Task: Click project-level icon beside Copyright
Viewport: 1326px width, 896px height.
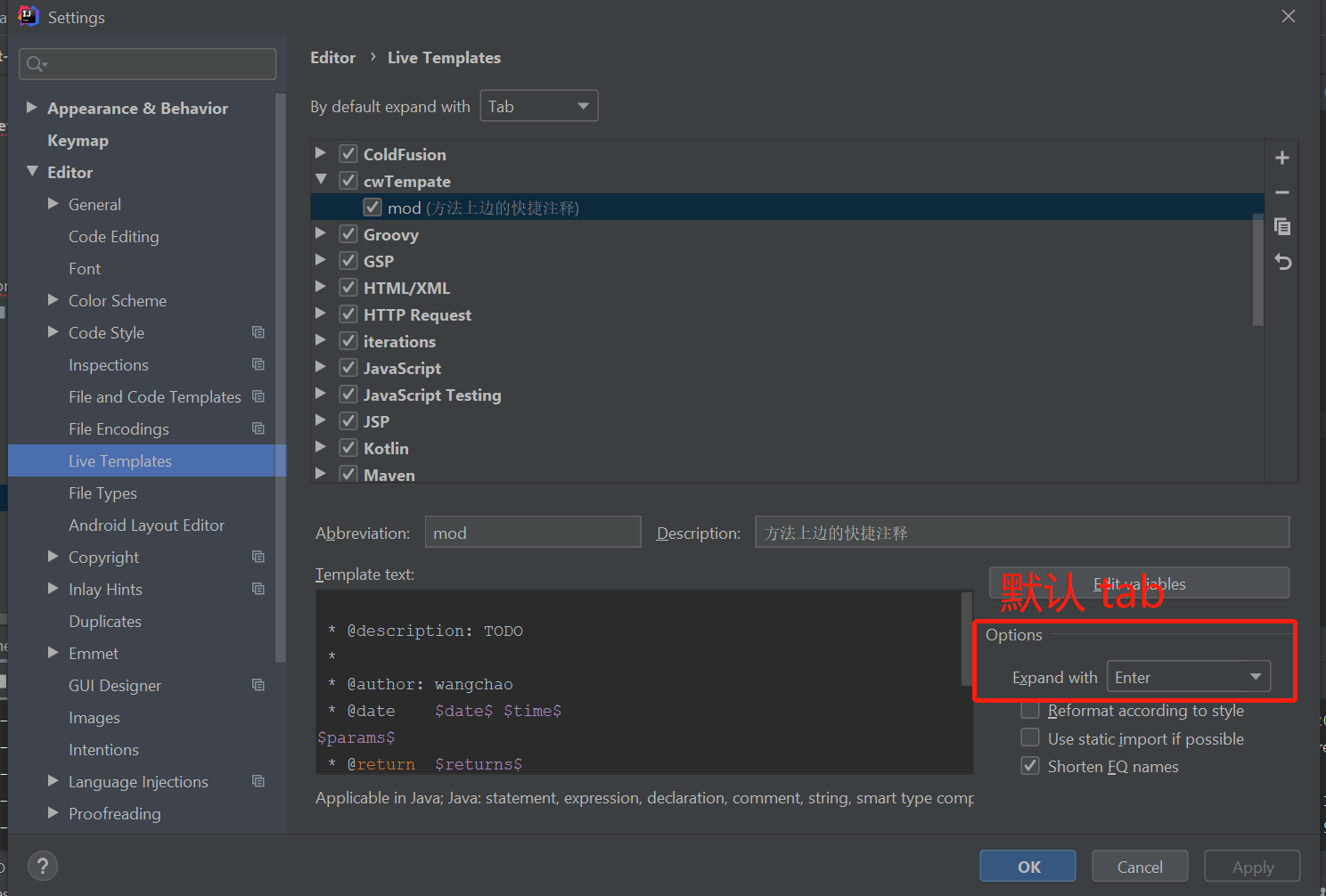Action: (x=258, y=557)
